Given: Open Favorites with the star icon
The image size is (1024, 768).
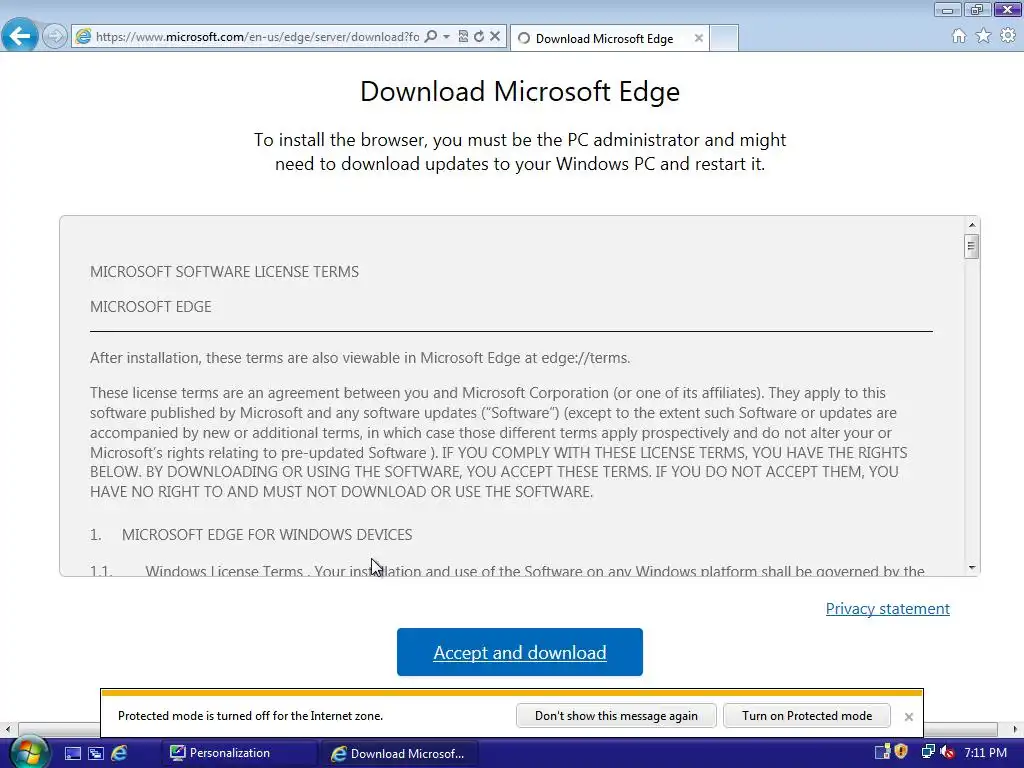Looking at the screenshot, I should pyautogui.click(x=984, y=36).
